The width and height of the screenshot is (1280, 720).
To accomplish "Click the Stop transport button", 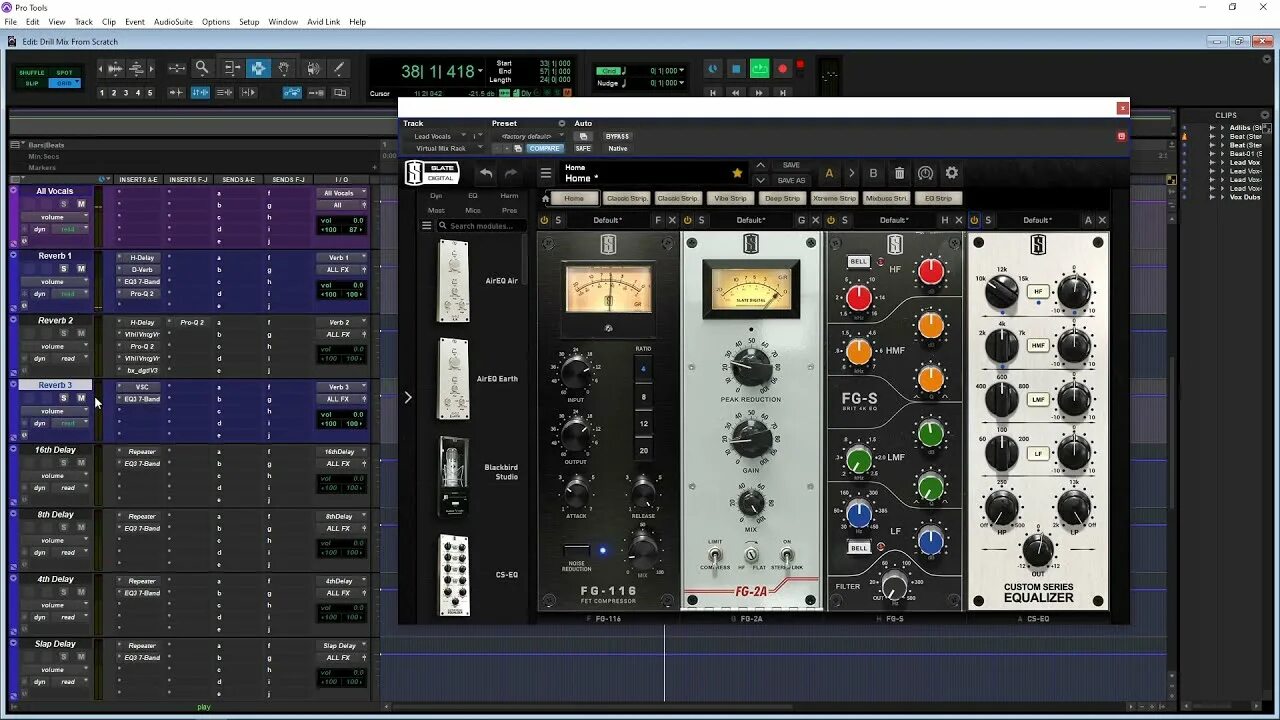I will (736, 69).
